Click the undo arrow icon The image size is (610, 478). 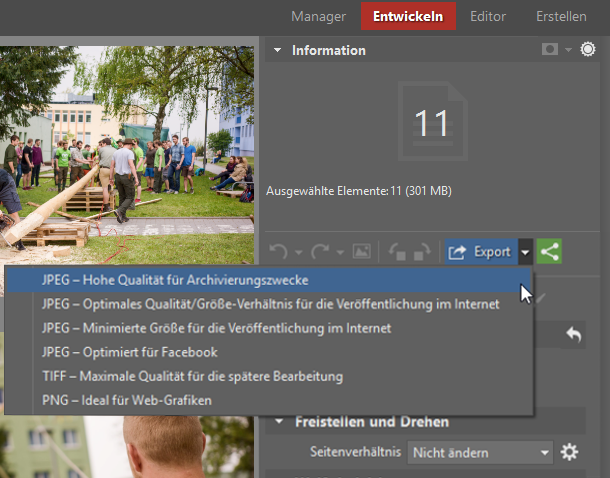[x=278, y=252]
